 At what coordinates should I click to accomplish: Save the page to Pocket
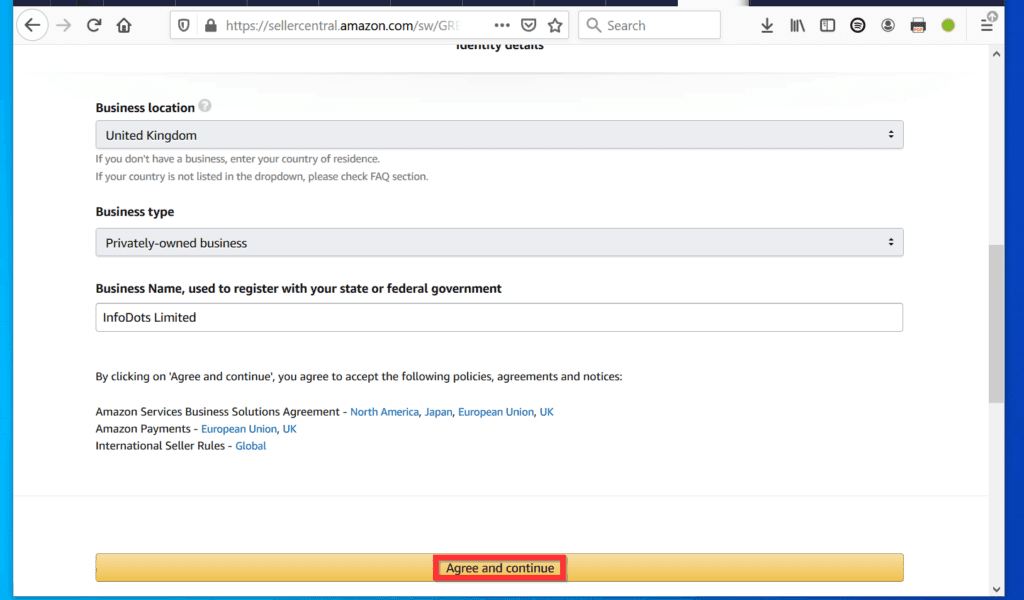pyautogui.click(x=528, y=25)
